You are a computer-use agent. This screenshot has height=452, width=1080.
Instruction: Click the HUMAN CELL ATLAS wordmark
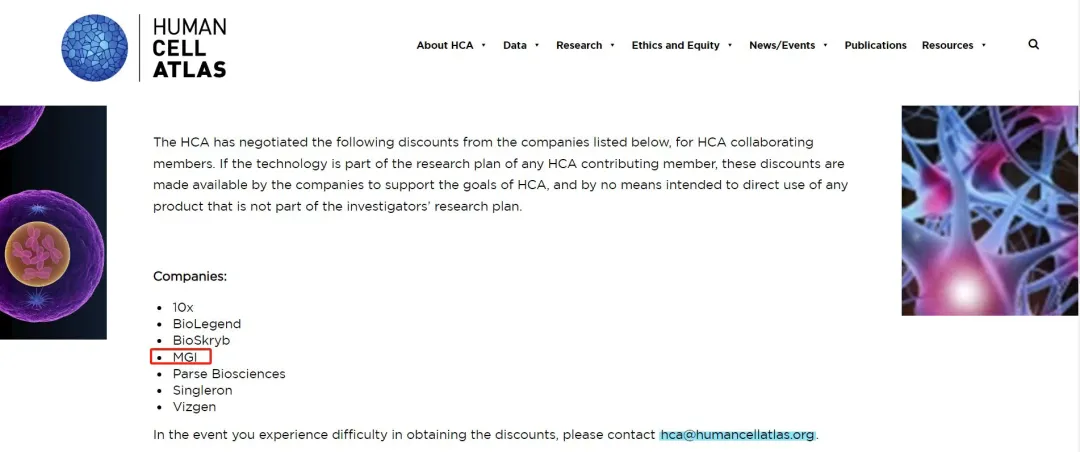click(x=189, y=48)
